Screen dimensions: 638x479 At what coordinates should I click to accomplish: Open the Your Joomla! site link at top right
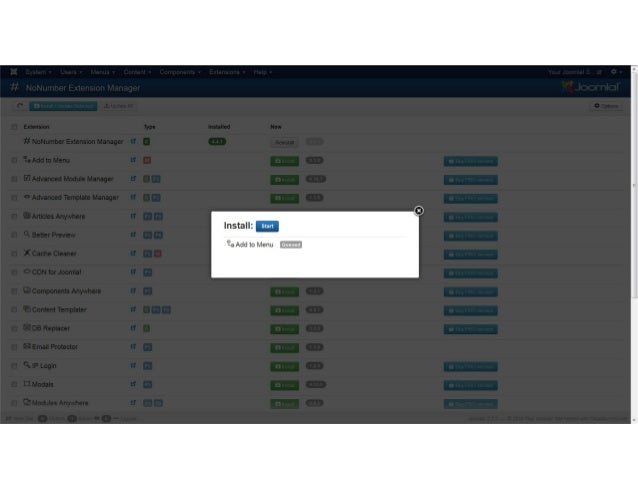click(575, 72)
